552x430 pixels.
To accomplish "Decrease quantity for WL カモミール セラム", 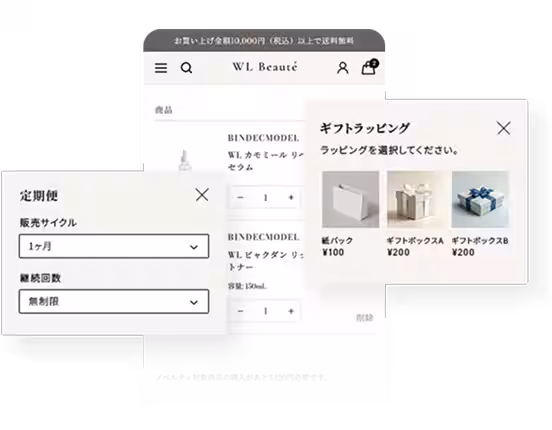I will 240,198.
